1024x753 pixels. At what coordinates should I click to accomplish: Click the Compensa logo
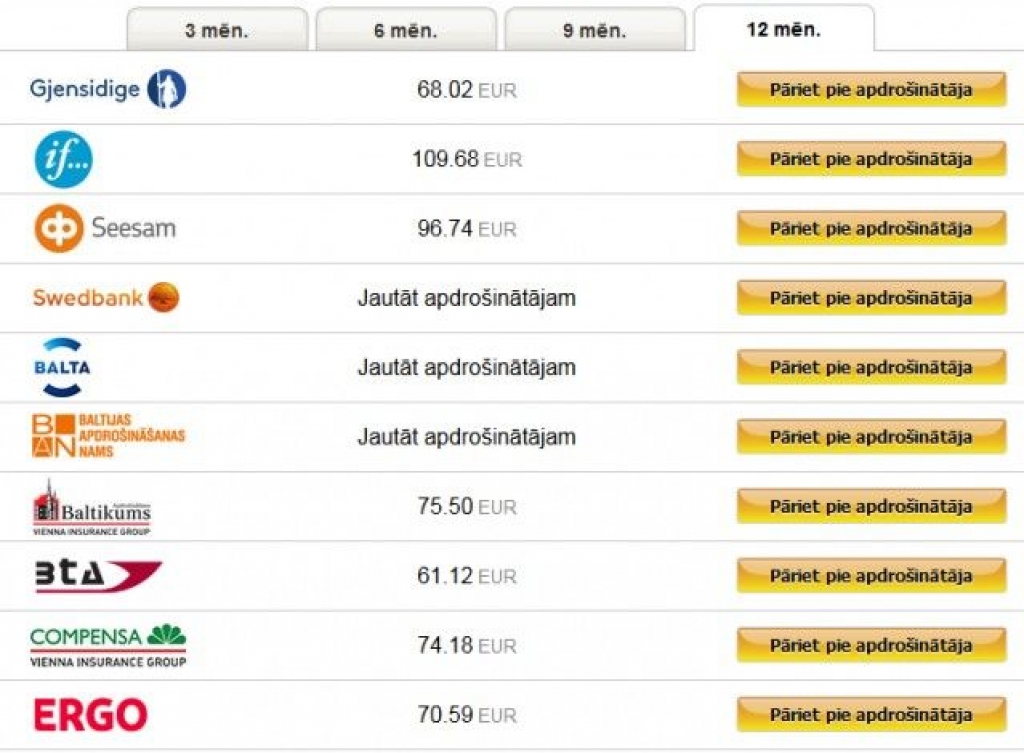108,646
